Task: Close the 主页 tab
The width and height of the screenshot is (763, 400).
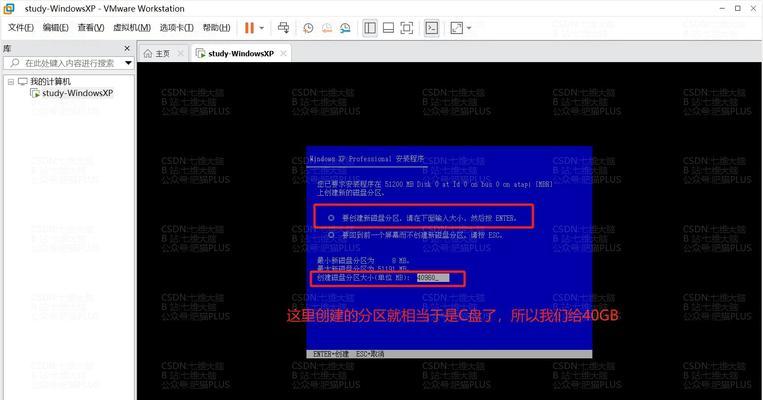Action: [181, 53]
